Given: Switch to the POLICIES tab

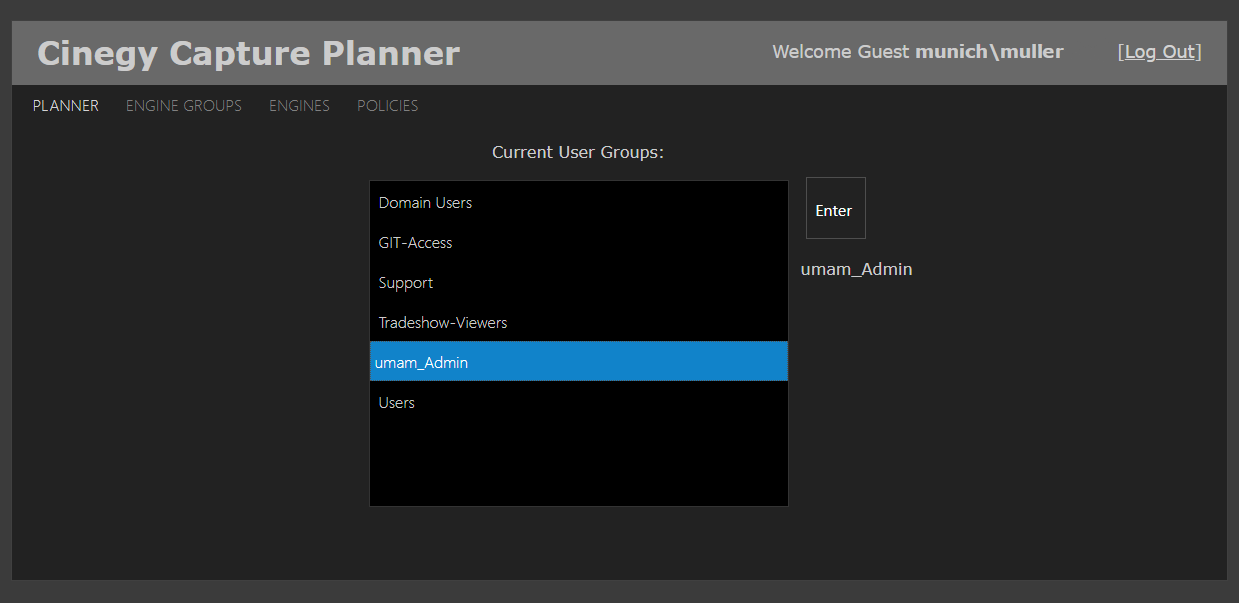Looking at the screenshot, I should pos(387,105).
